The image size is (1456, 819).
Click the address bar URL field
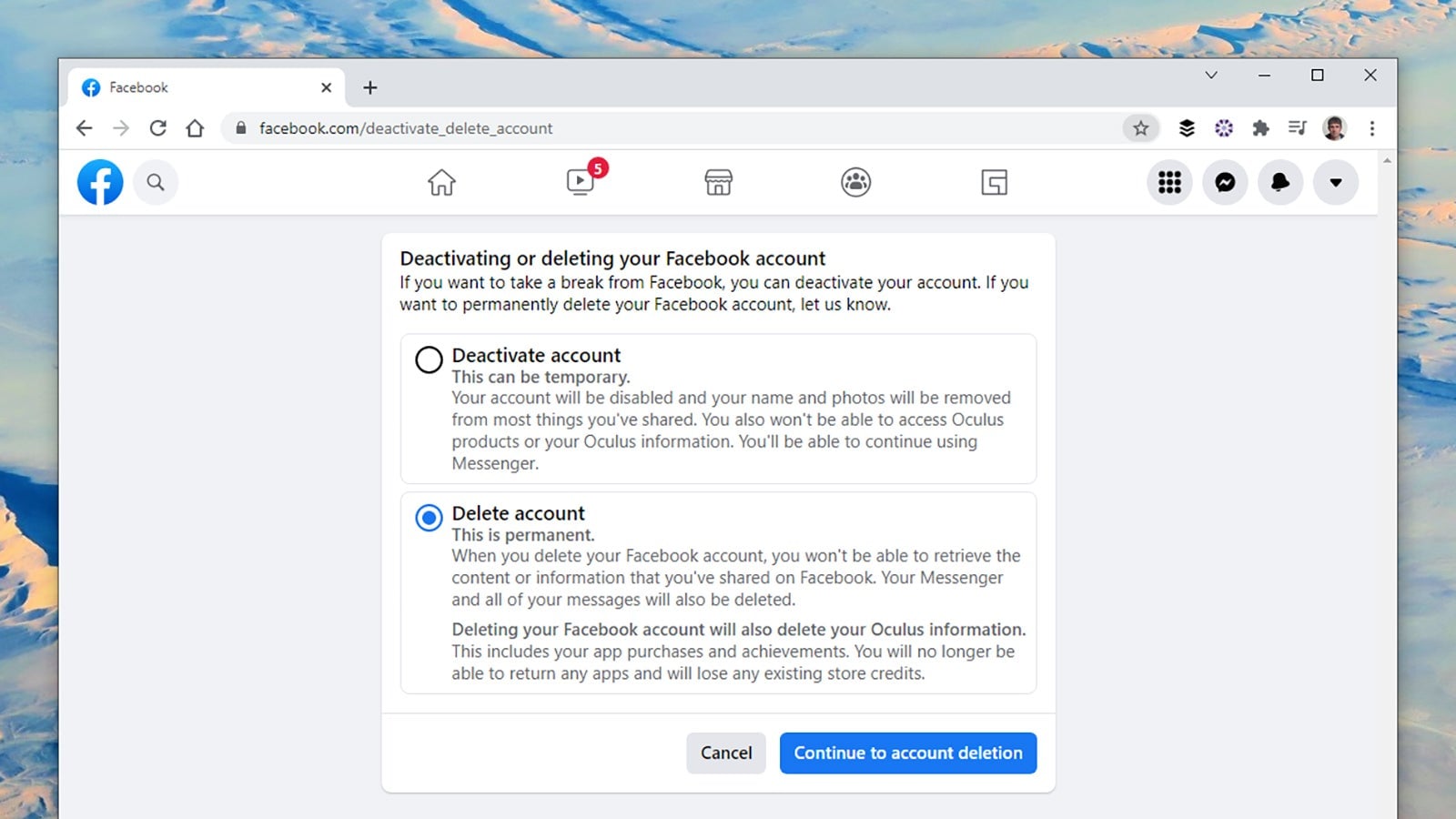546,128
